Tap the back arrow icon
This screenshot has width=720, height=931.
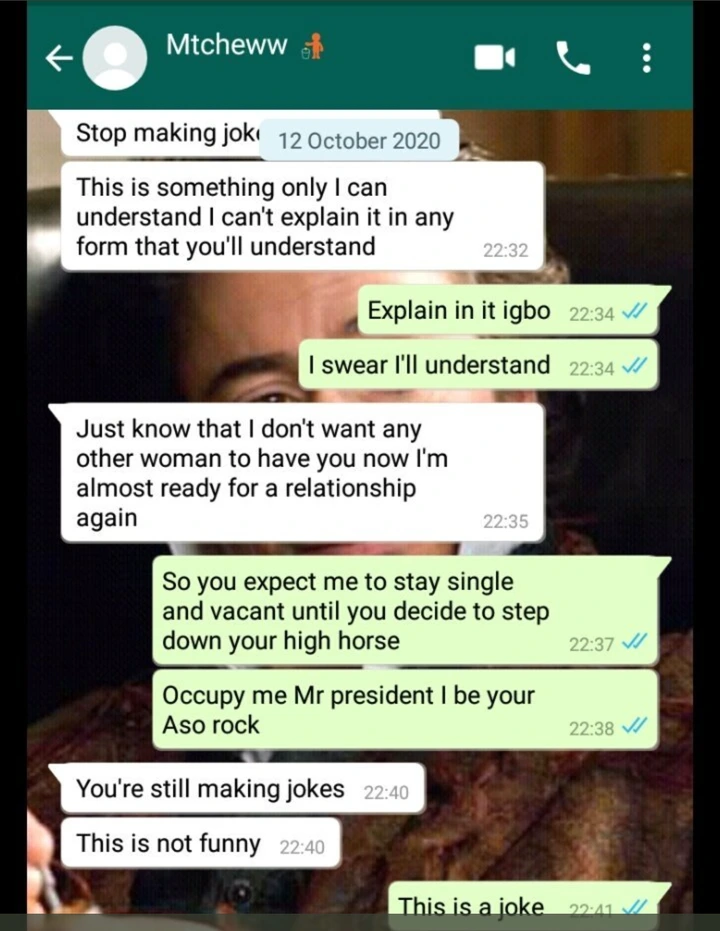(x=59, y=58)
